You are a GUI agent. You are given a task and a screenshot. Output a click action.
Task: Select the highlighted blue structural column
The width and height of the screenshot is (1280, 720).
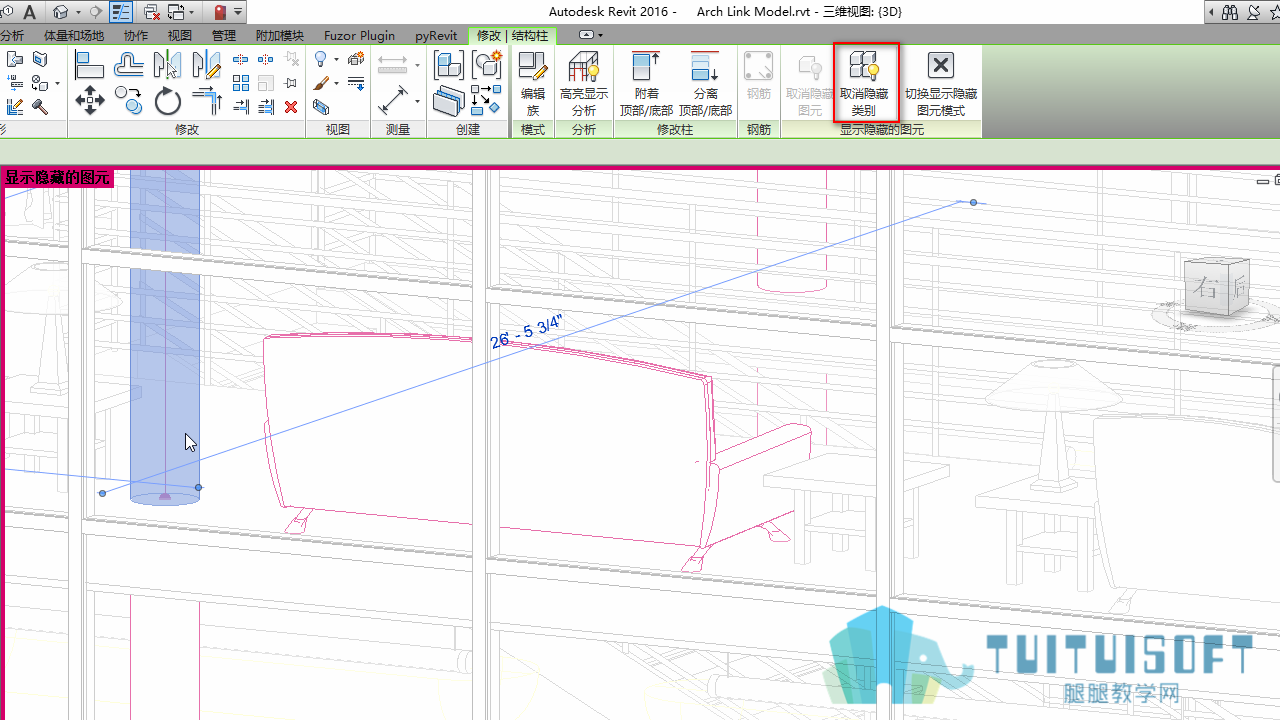click(x=165, y=336)
